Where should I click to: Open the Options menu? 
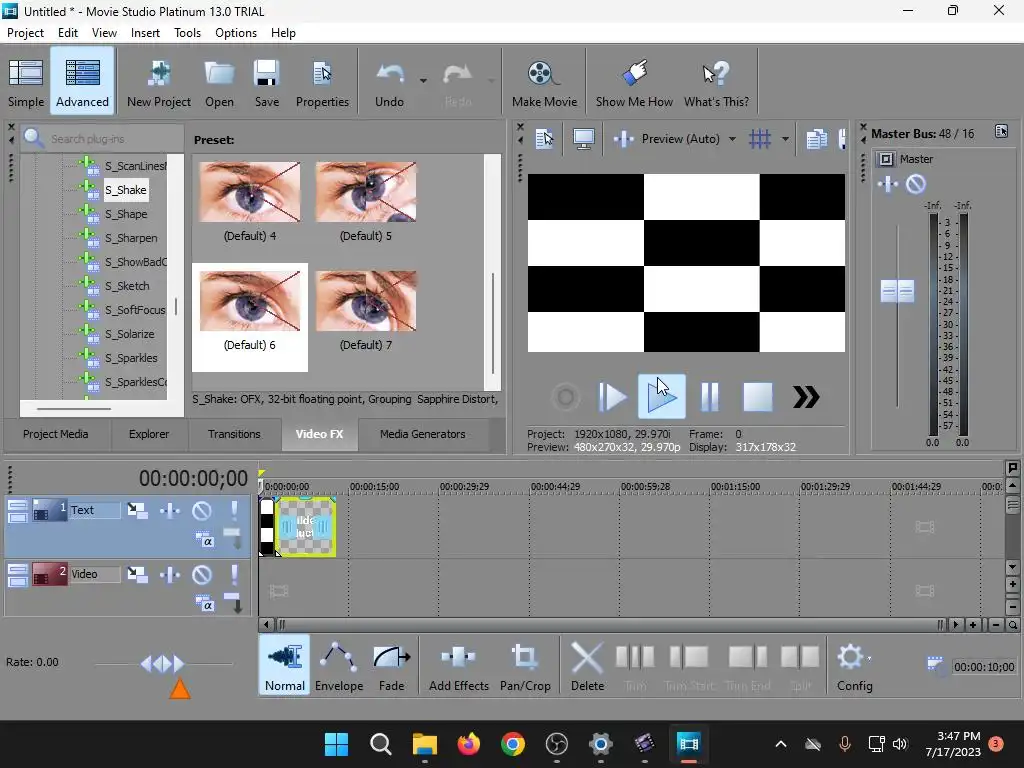click(236, 33)
